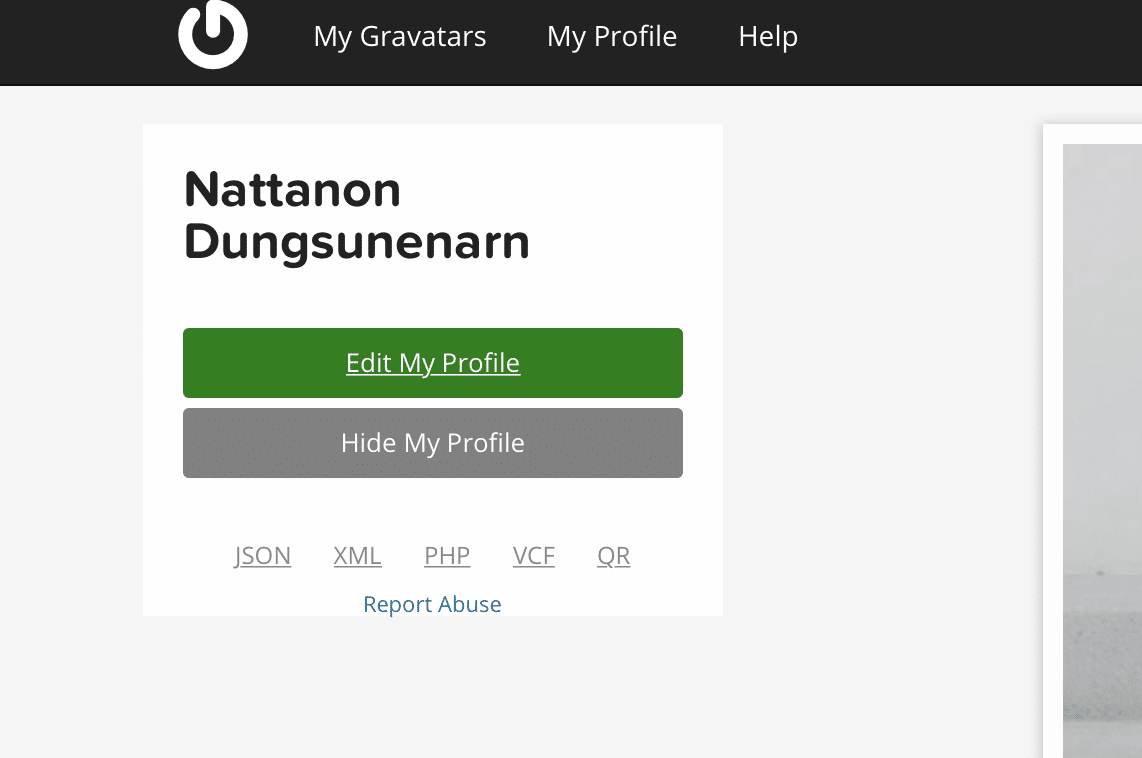Click blank white area of profile card
This screenshot has width=1142, height=758.
pos(620,200)
